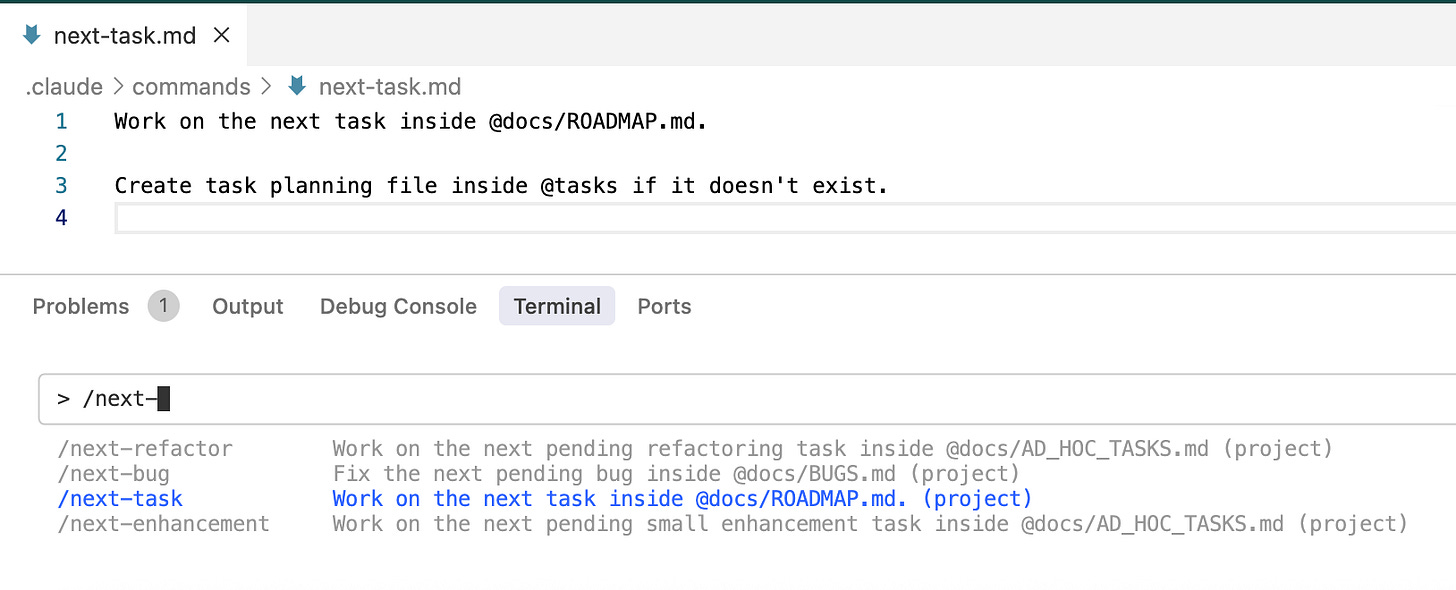
Task: Select the highlighted /next-task command
Action: [x=120, y=498]
